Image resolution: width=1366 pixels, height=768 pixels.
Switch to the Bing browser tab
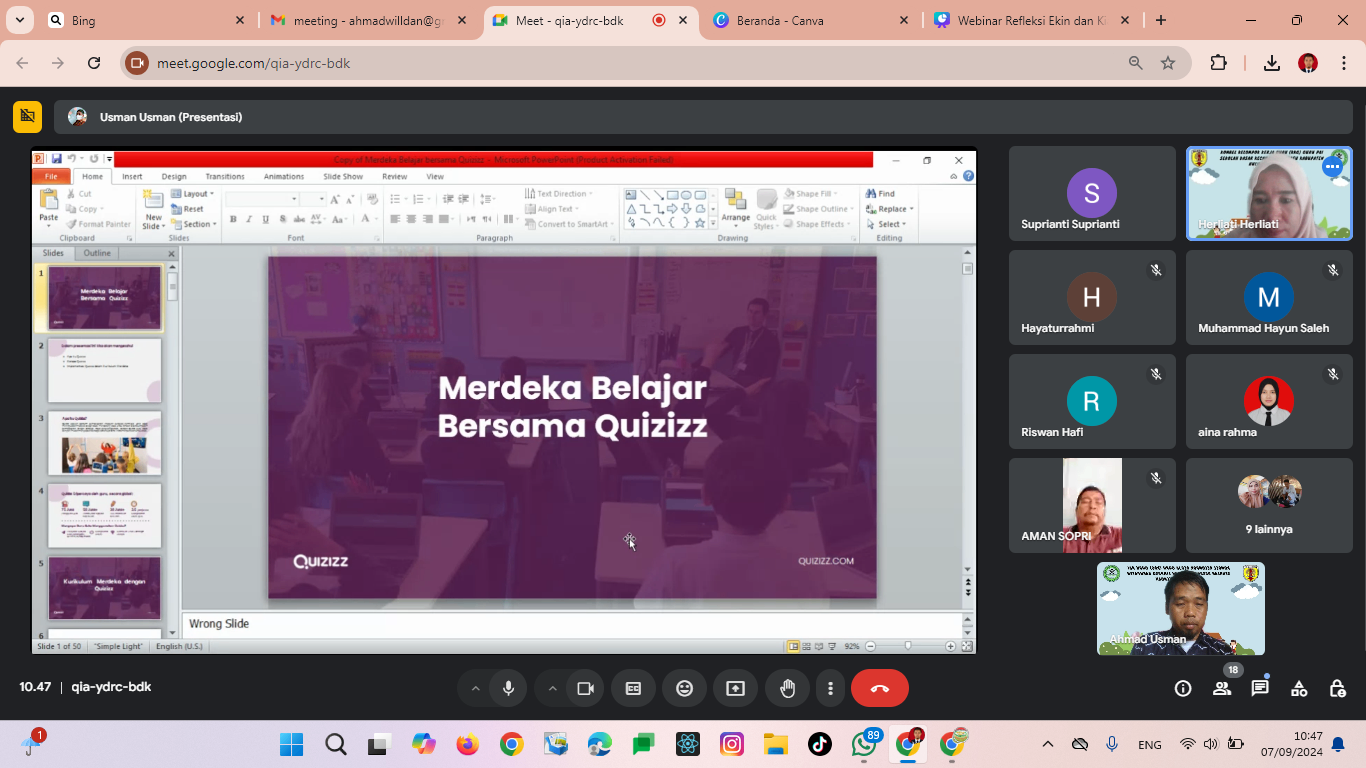(x=146, y=20)
